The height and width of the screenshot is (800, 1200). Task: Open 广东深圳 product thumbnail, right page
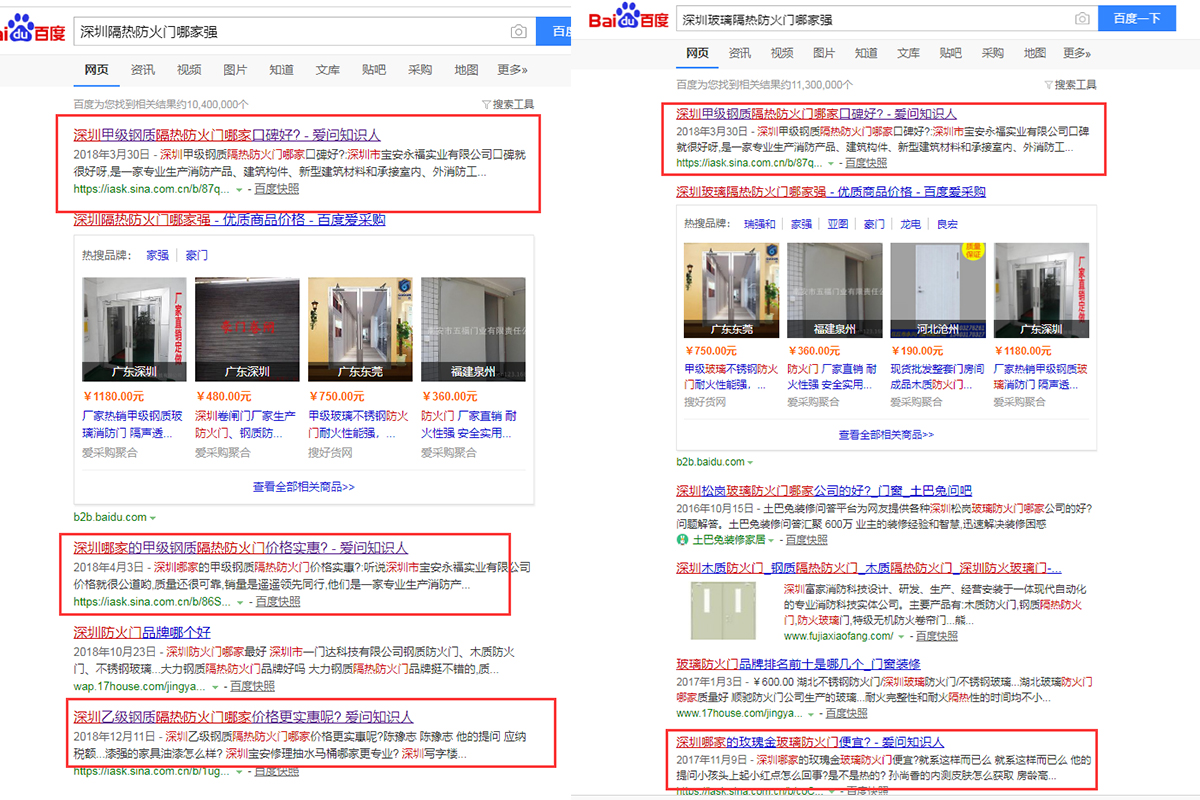1042,290
